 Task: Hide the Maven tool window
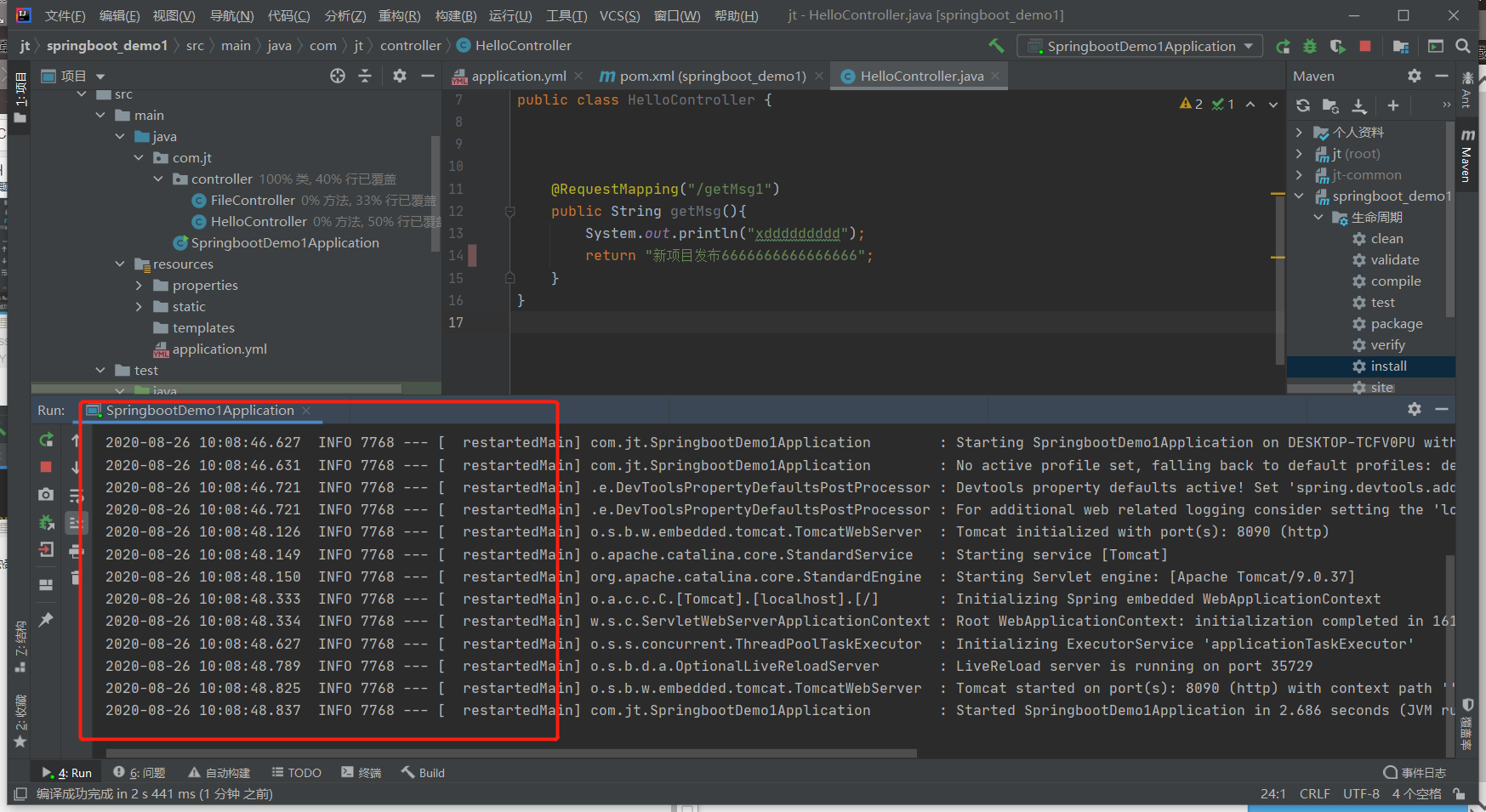tap(1442, 76)
